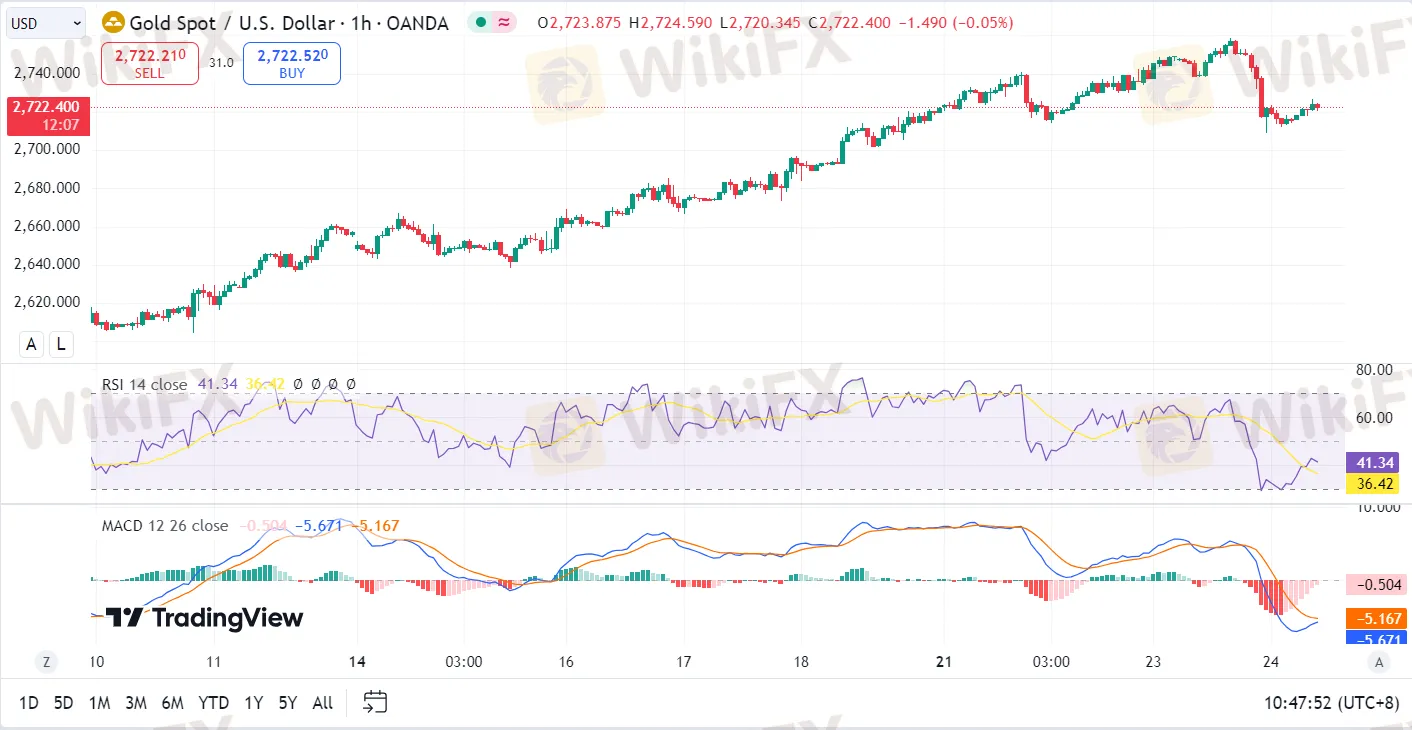The height and width of the screenshot is (730, 1412).
Task: Open the 10:47:52 (UTC+8) timezone menu
Action: pyautogui.click(x=1330, y=703)
